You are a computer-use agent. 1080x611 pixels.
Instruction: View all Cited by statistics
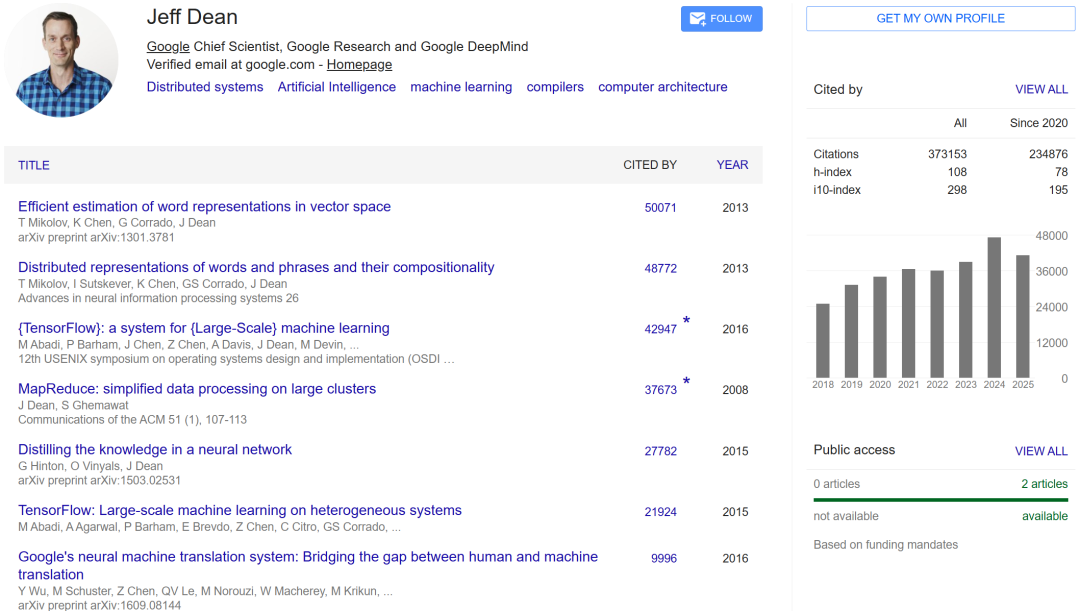pos(1041,89)
